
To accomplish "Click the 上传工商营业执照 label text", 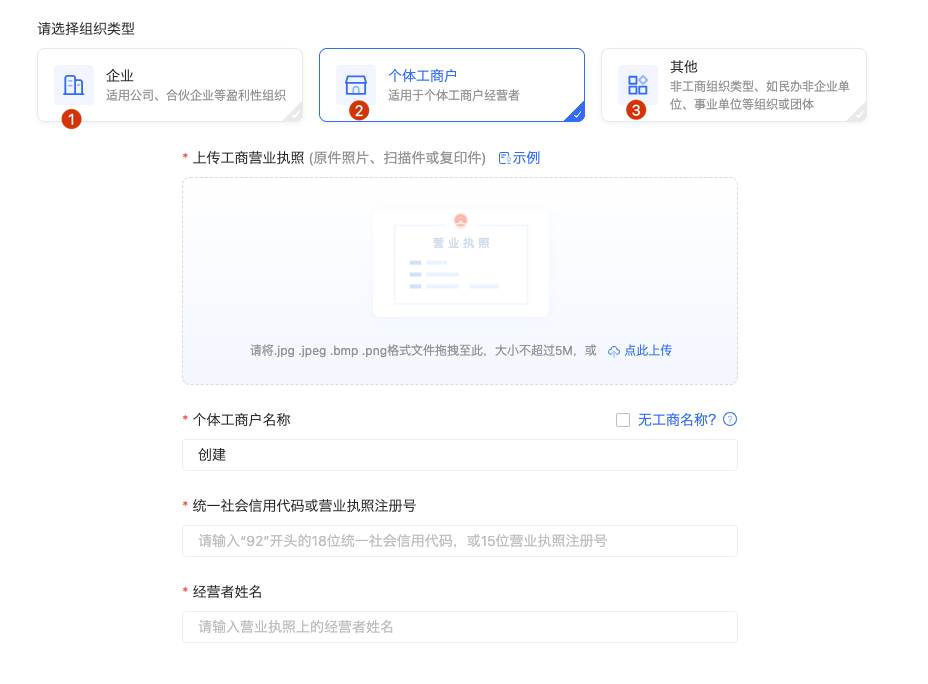I will 249,158.
